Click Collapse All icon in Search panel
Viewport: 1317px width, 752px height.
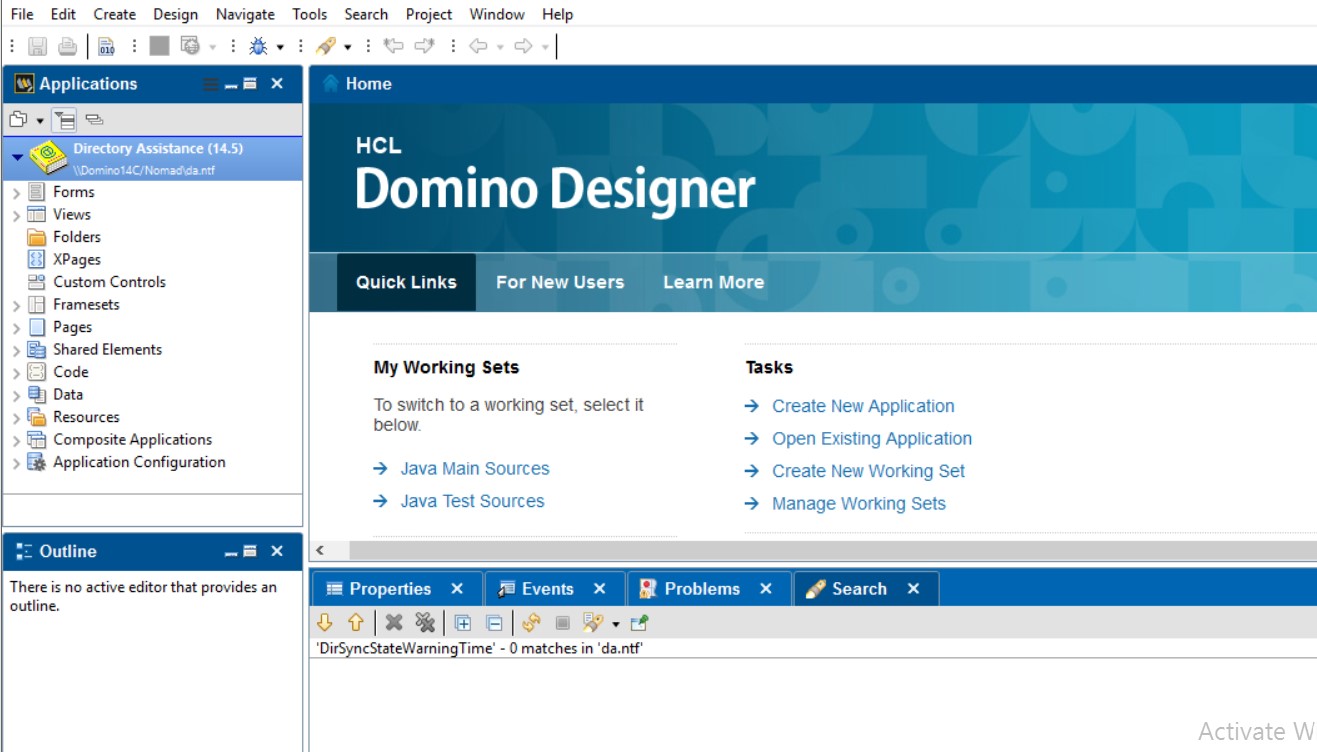(x=494, y=623)
